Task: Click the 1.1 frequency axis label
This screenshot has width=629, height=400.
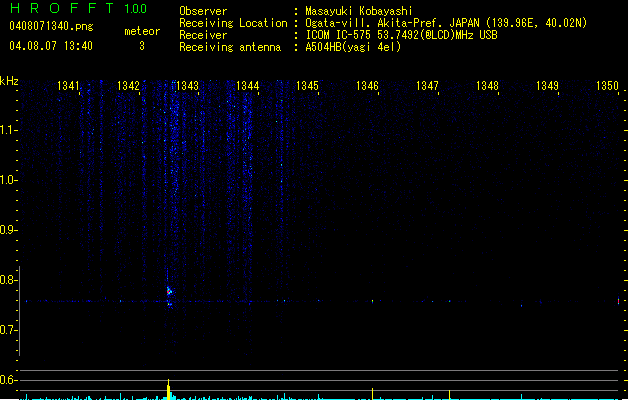Action: (x=8, y=130)
